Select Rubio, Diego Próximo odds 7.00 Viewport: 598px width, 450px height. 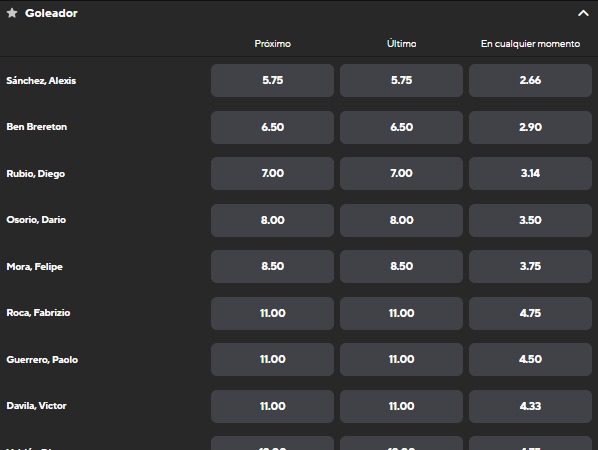coord(272,174)
